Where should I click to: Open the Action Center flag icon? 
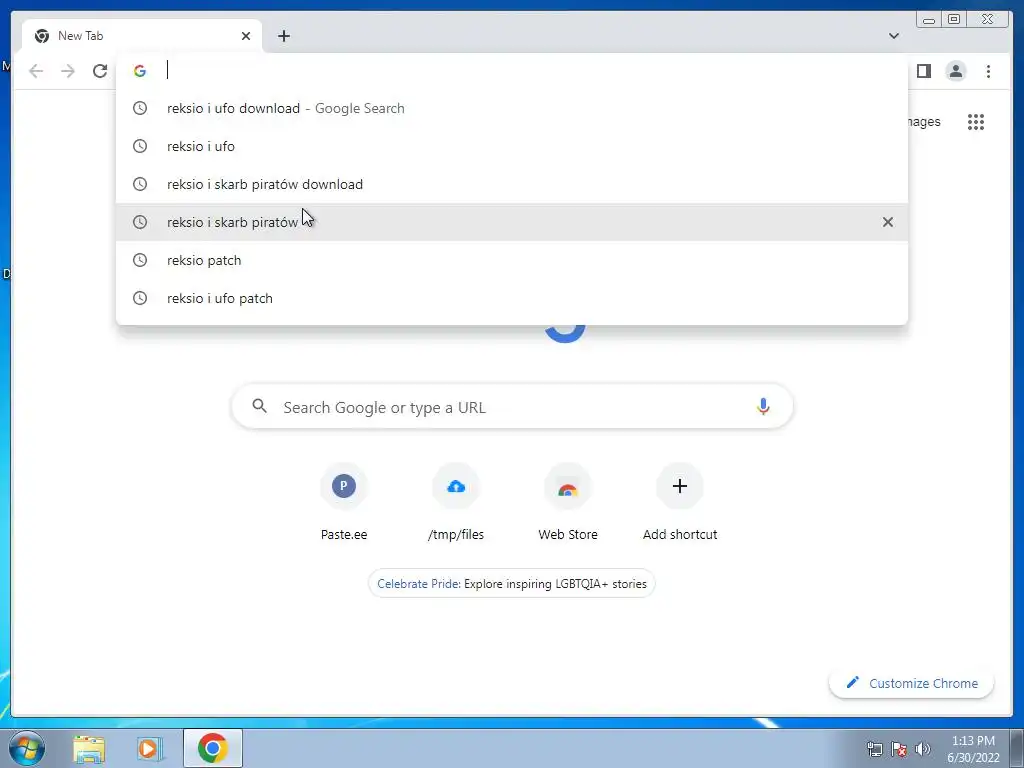pyautogui.click(x=899, y=749)
